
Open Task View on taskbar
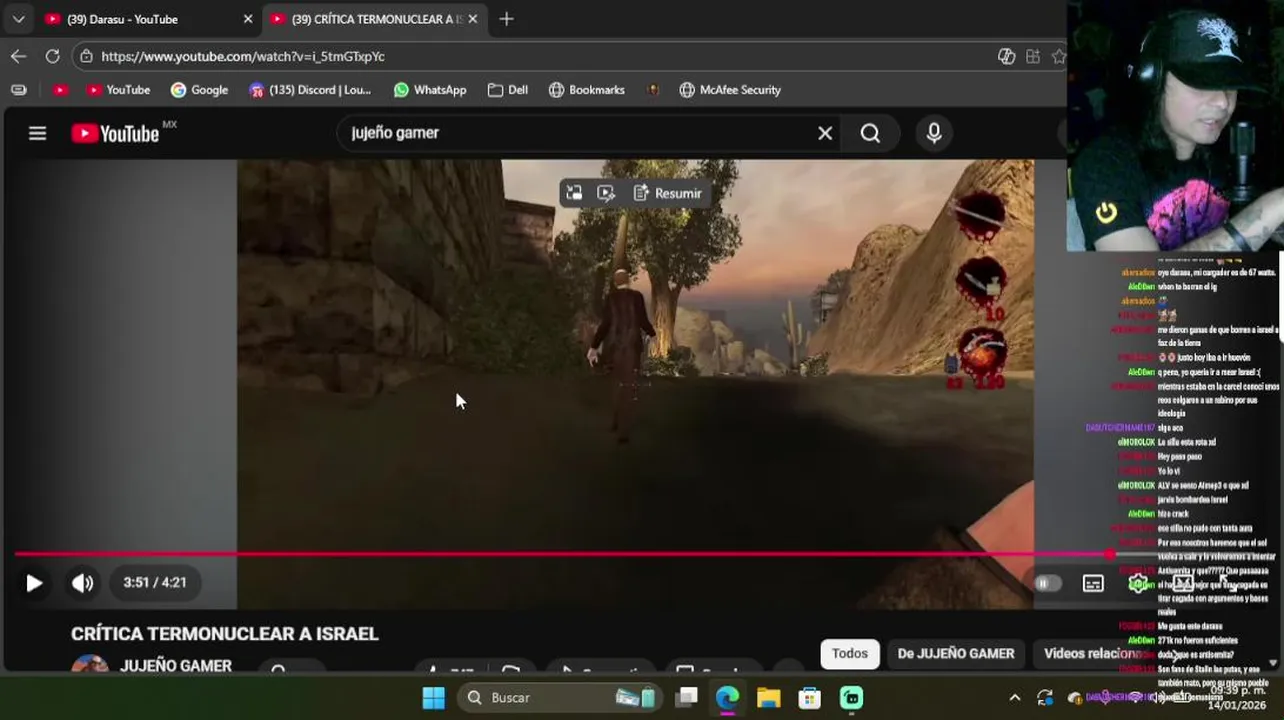point(686,697)
